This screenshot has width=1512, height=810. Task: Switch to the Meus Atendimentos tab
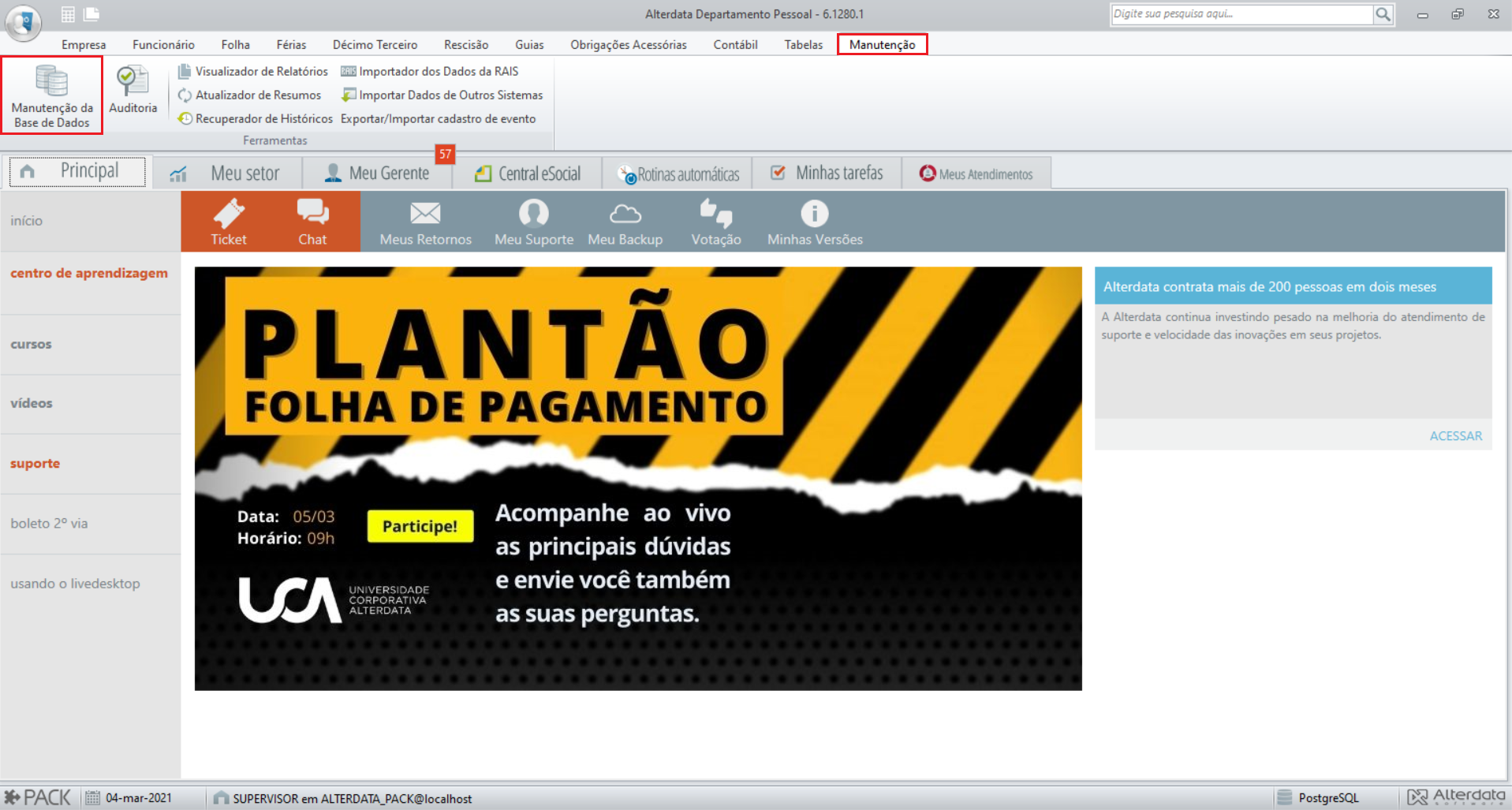pos(976,174)
